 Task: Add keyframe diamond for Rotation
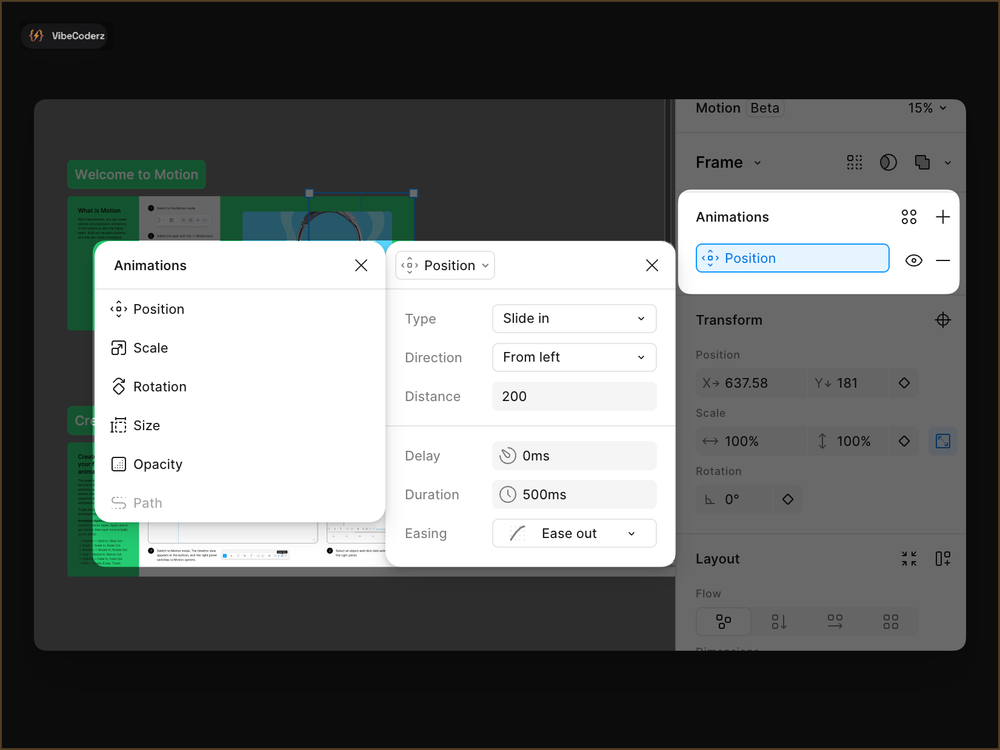pos(788,499)
